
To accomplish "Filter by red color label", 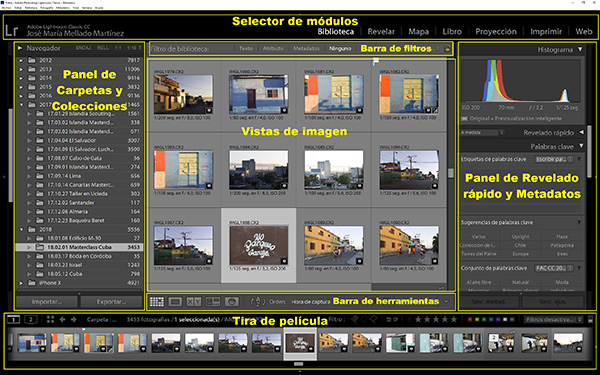I will click(470, 320).
